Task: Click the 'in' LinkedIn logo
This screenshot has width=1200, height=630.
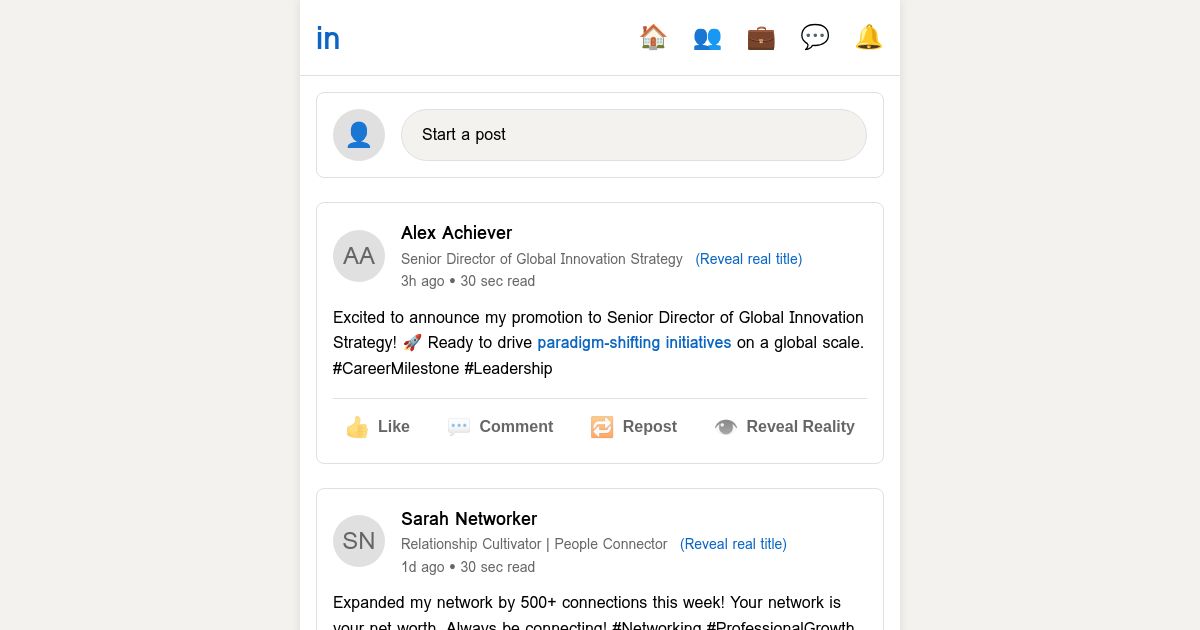Action: tap(328, 37)
